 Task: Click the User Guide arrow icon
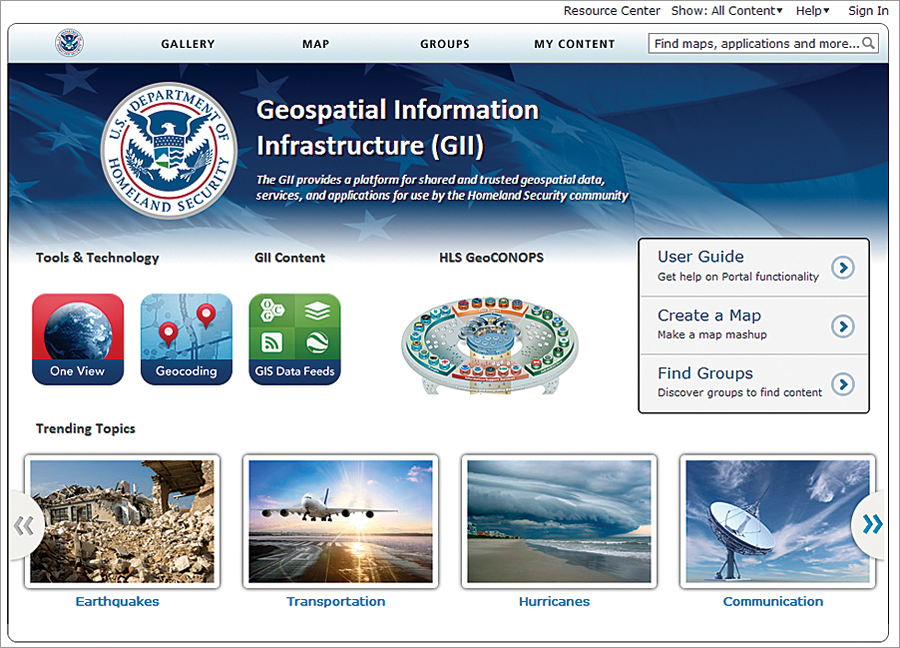pos(843,267)
